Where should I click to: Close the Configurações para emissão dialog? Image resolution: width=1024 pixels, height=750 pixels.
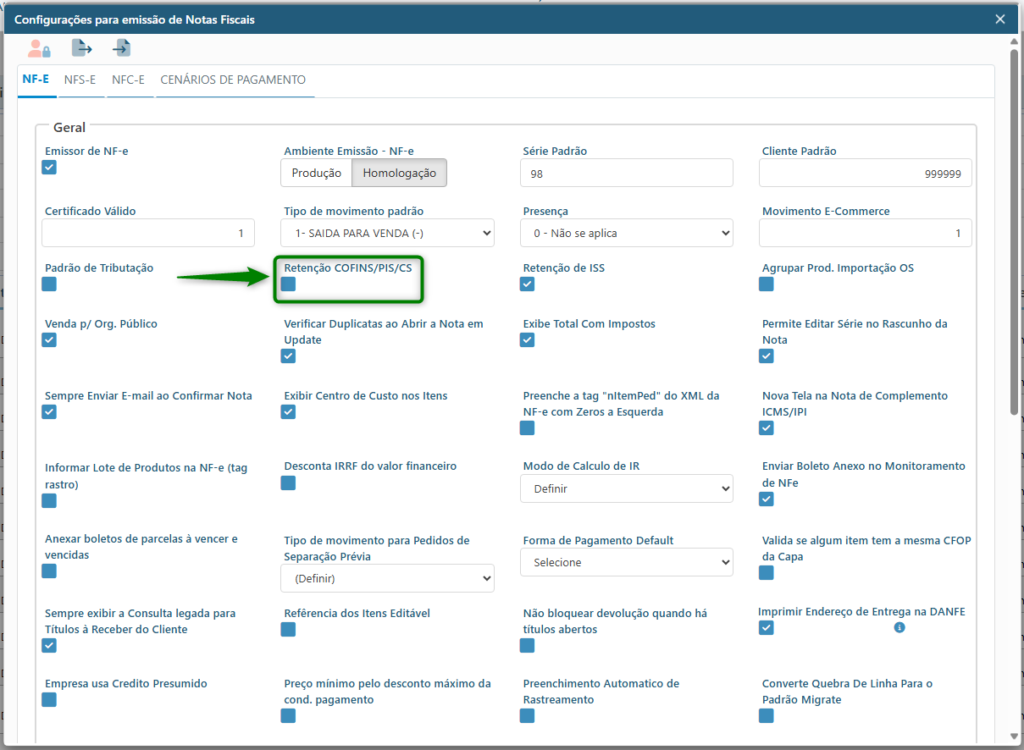[x=1000, y=19]
